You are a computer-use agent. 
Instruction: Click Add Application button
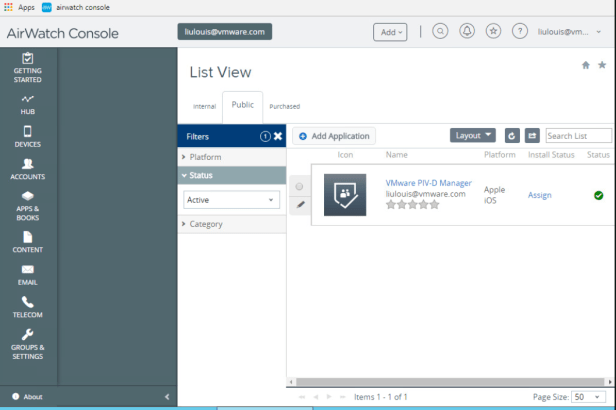coord(334,136)
